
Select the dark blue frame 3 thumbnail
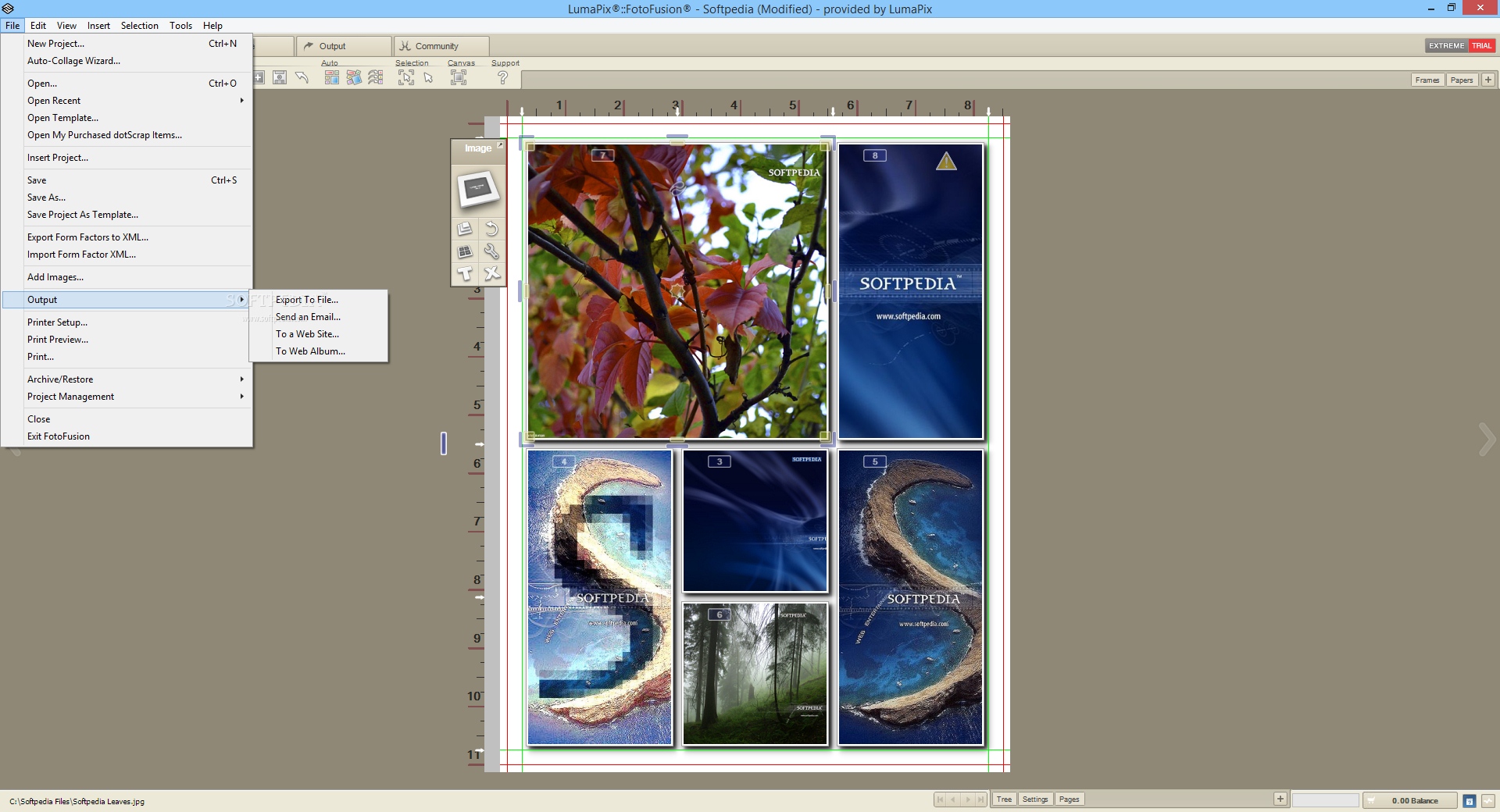click(x=755, y=521)
